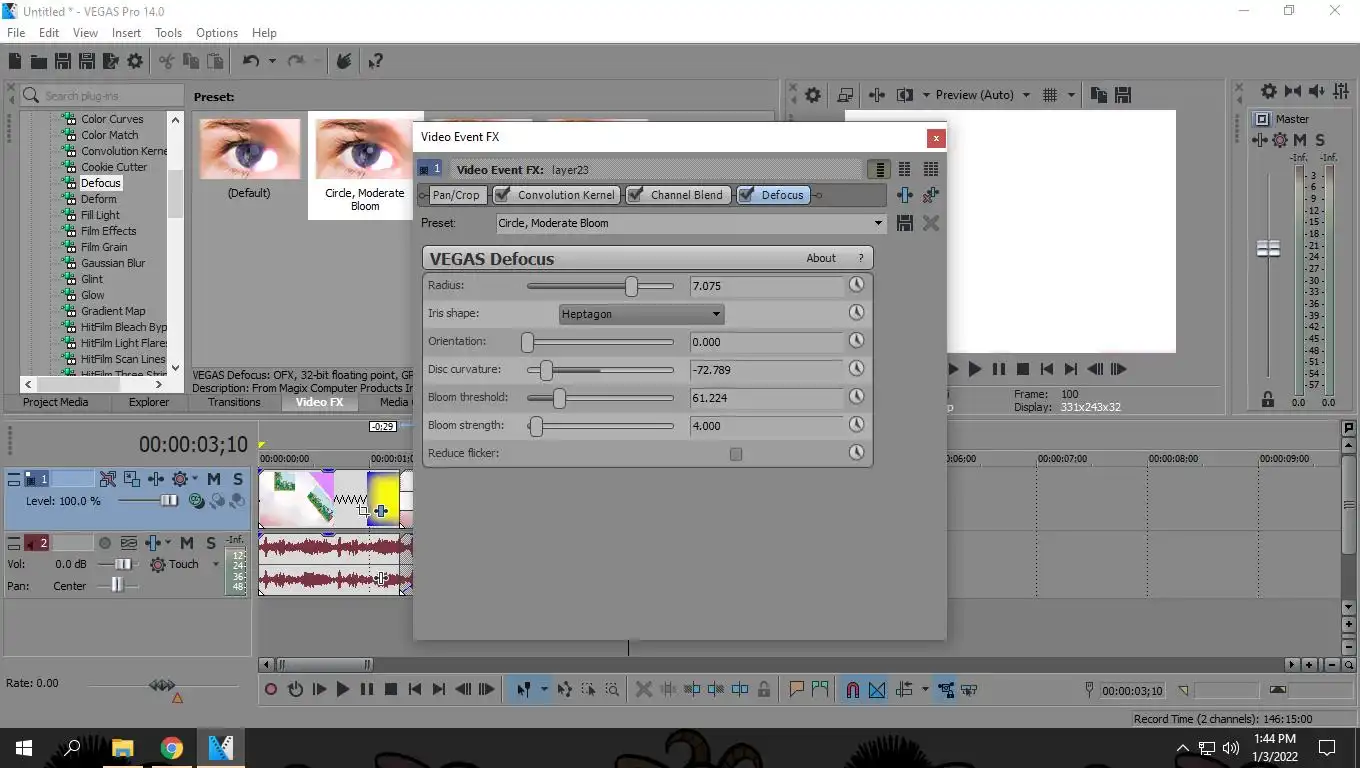Animate the Radius parameter clock icon
Screen dimensions: 1360x768
pos(856,285)
